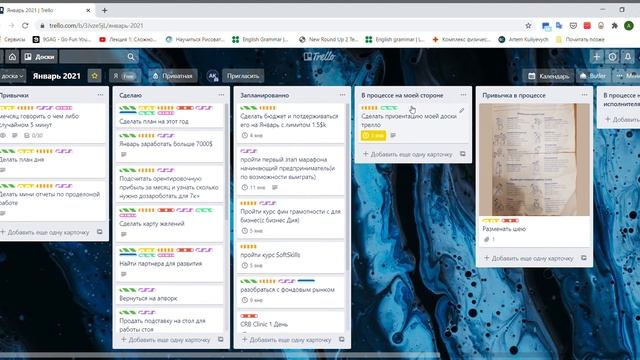The image size is (640, 360).
Task: Bookmark page with star in address bar
Action: 528,25
